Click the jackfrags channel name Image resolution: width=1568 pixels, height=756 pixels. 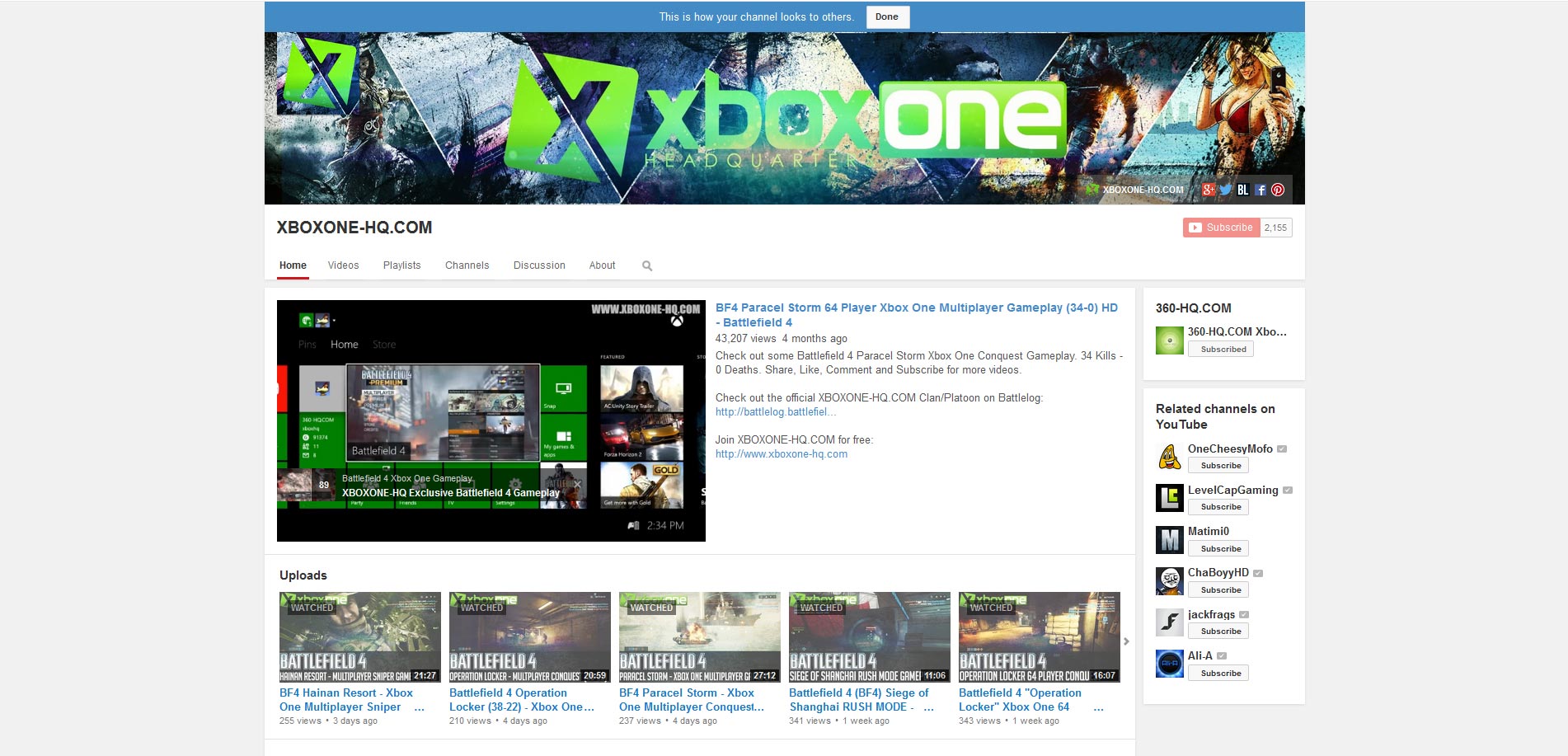(x=1211, y=614)
